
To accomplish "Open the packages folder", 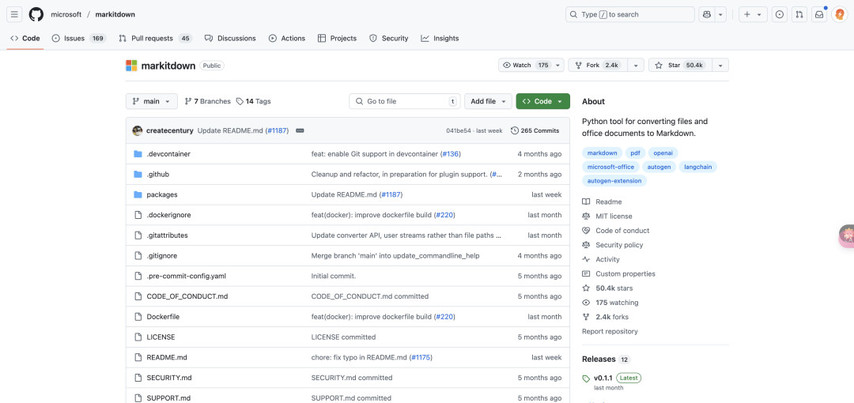I will click(162, 194).
